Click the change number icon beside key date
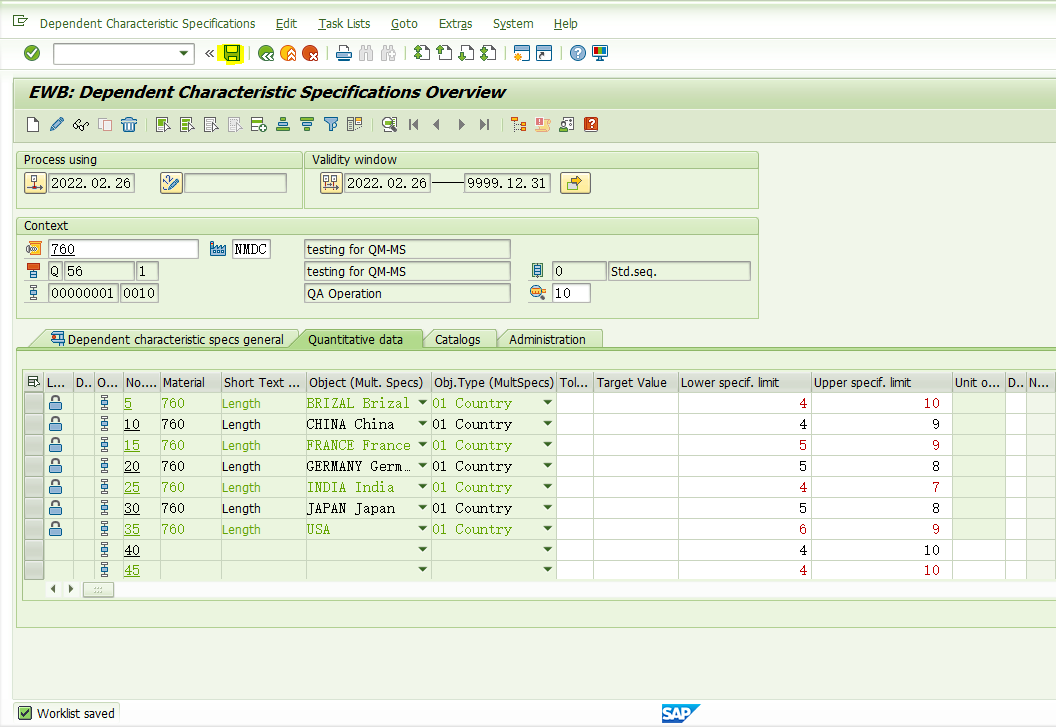The width and height of the screenshot is (1056, 727). (x=171, y=183)
